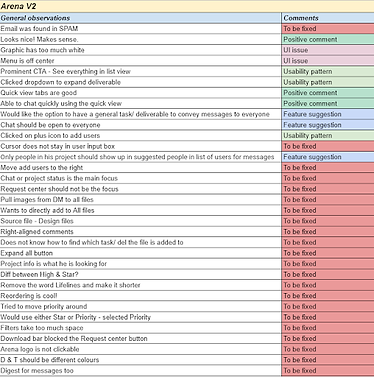Select the 'Reordering is cool!' cell
The width and height of the screenshot is (374, 377).
pos(140,295)
